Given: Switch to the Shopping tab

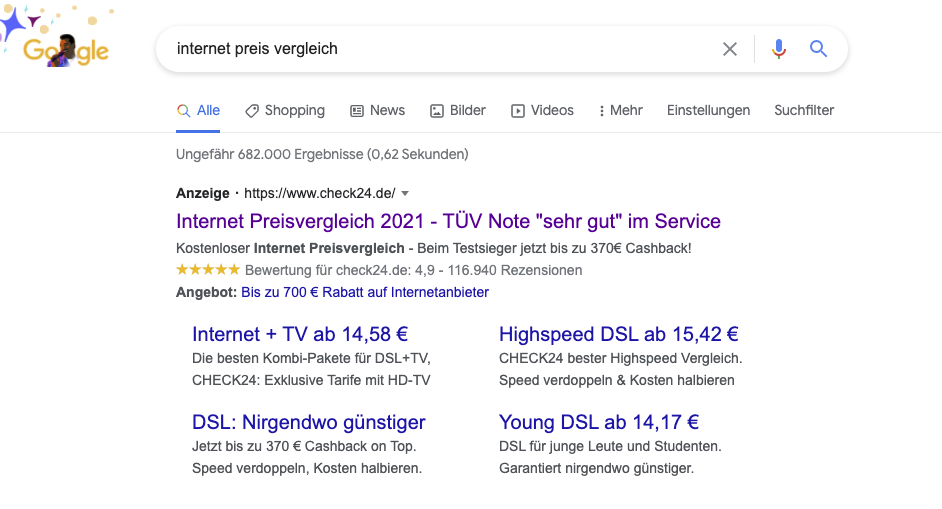Looking at the screenshot, I should click(x=285, y=111).
